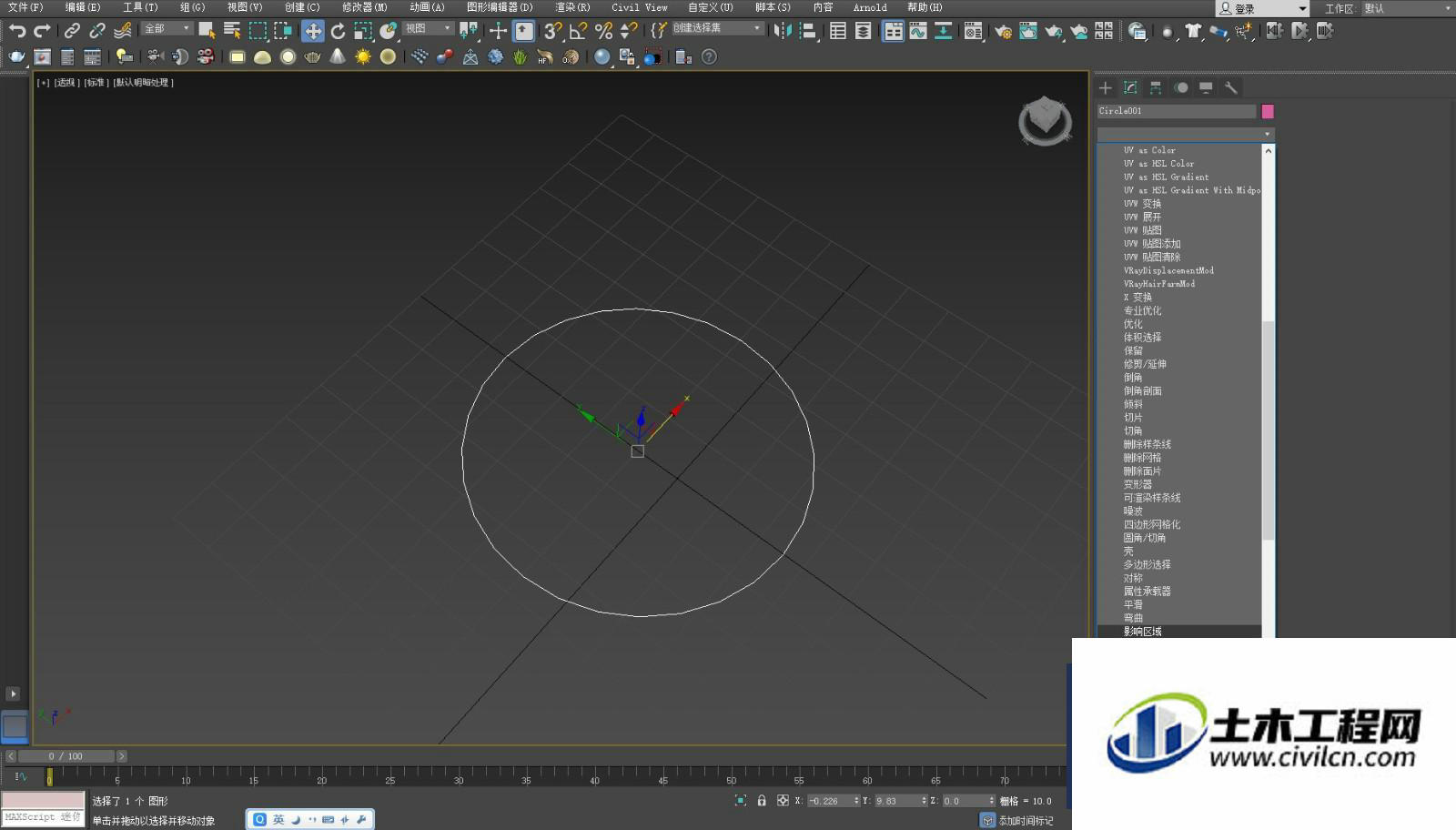Open the 渲染(R) menu
Viewport: 1456px width, 830px height.
(x=572, y=7)
